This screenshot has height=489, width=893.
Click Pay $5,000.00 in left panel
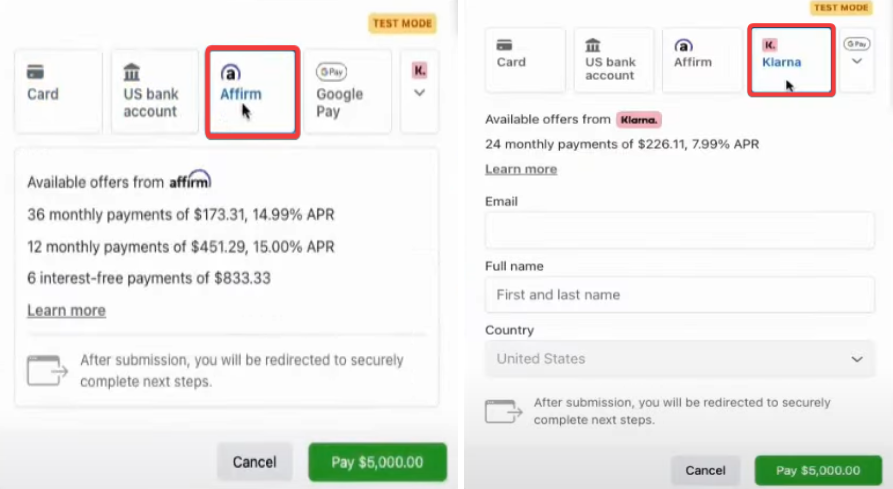[377, 462]
